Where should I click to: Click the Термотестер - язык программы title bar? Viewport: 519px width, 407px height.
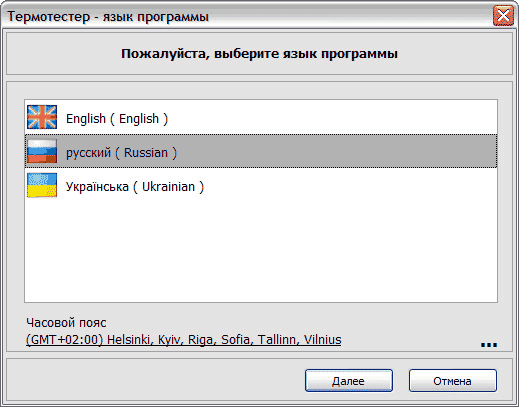(247, 16)
